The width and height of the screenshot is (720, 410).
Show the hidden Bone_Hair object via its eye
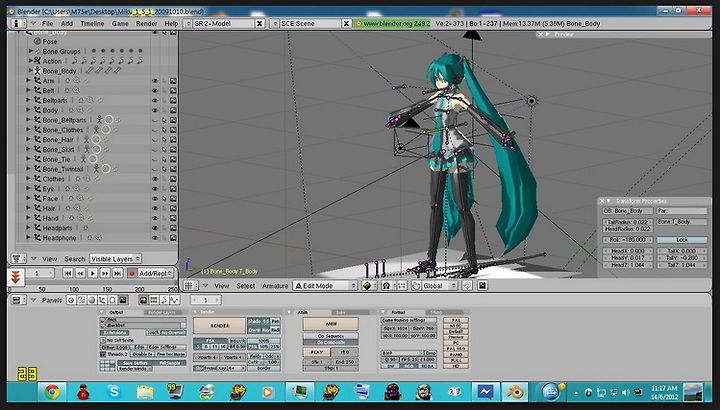(155, 140)
